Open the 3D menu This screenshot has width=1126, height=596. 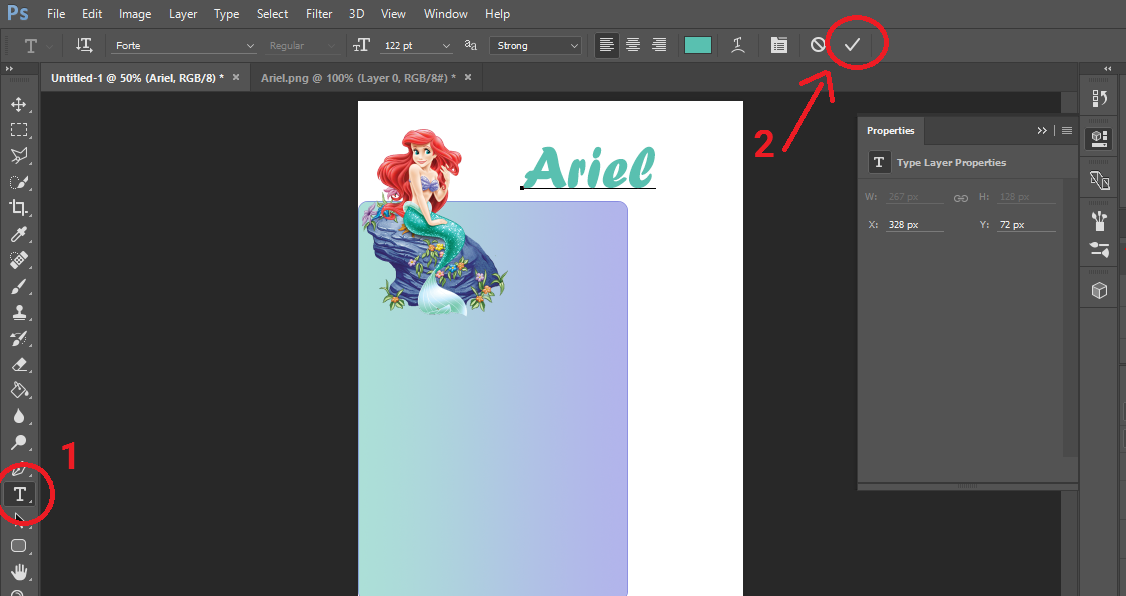(356, 14)
